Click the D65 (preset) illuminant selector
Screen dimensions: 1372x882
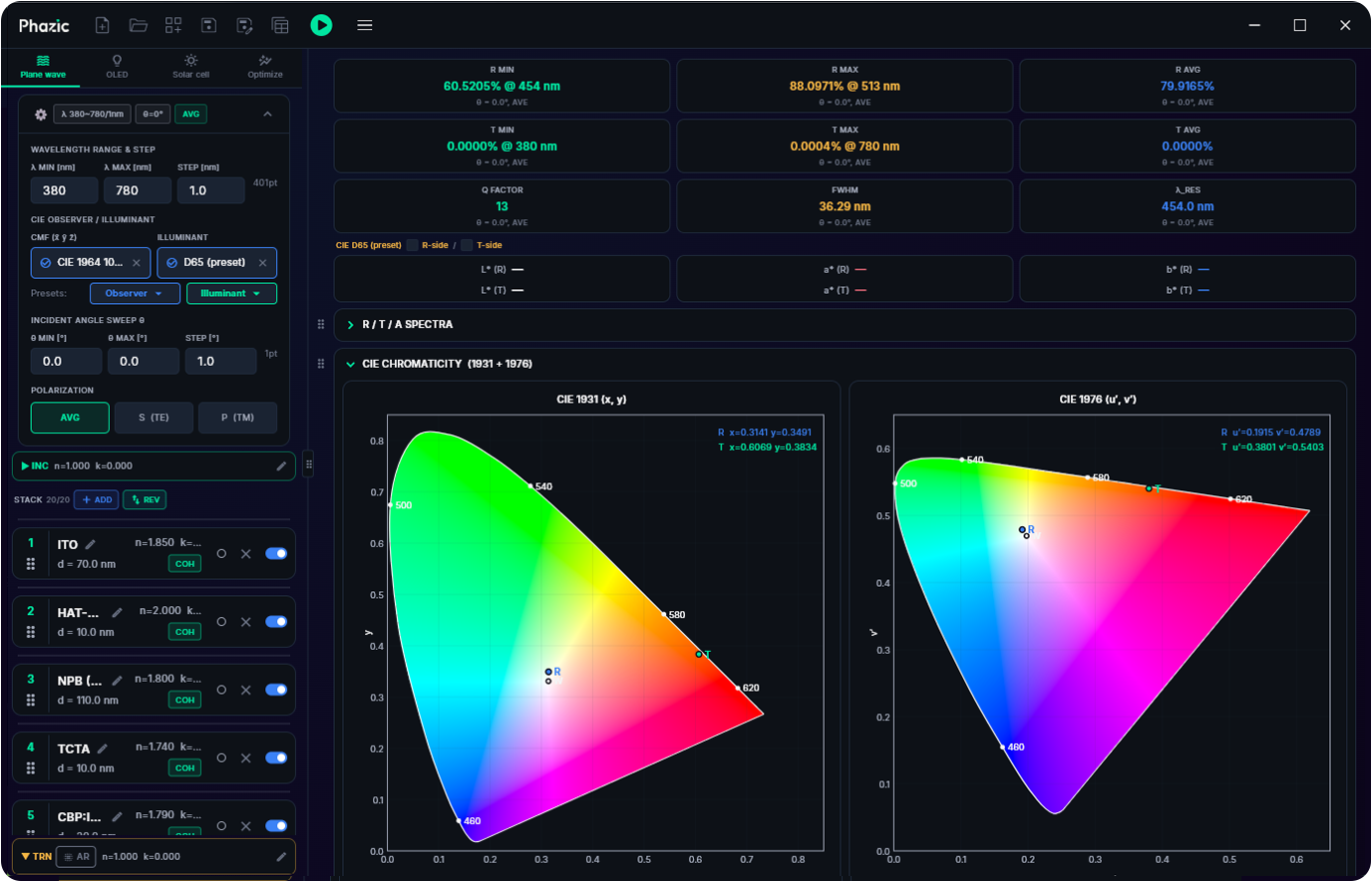click(x=217, y=263)
